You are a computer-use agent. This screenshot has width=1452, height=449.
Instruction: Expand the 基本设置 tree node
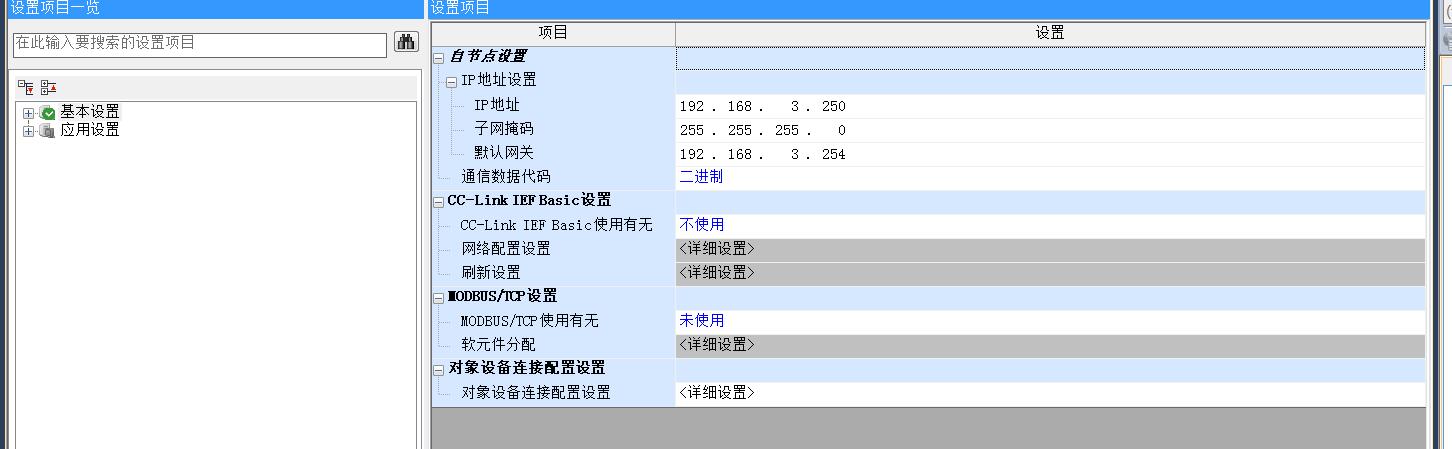pyautogui.click(x=28, y=113)
